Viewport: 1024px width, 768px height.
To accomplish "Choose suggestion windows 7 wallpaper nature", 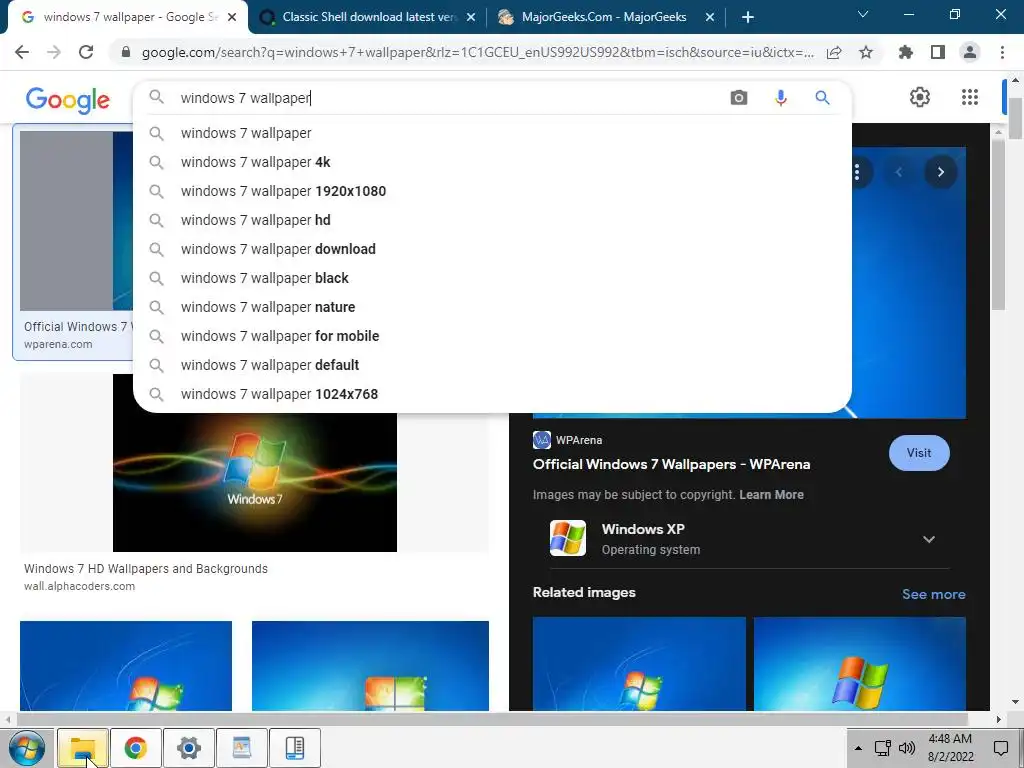I will pyautogui.click(x=492, y=307).
